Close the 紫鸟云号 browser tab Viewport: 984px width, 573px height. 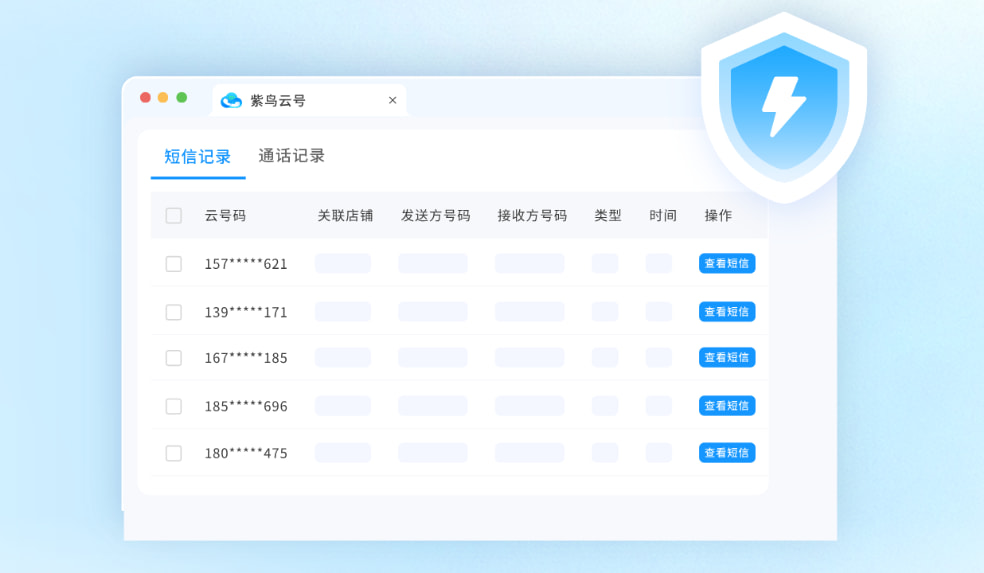tap(392, 100)
